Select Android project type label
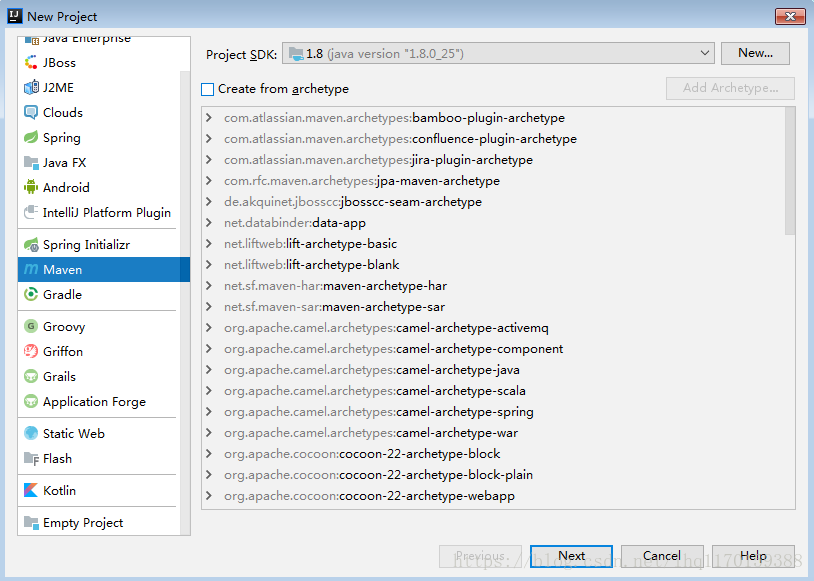Screen dimensions: 814x581 (66, 187)
